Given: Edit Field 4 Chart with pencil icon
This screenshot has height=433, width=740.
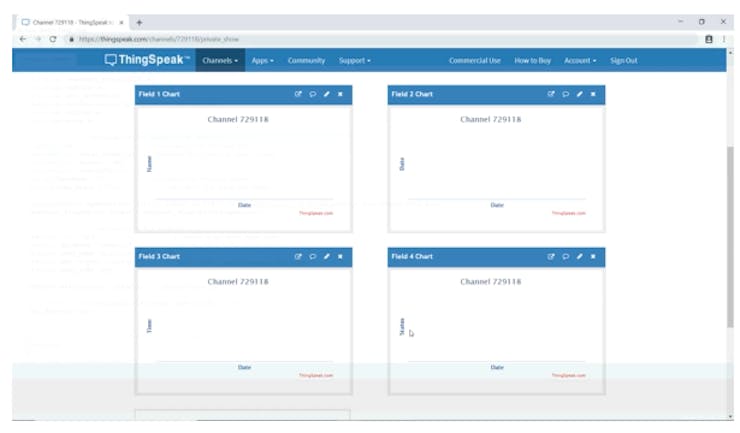Looking at the screenshot, I should [580, 256].
